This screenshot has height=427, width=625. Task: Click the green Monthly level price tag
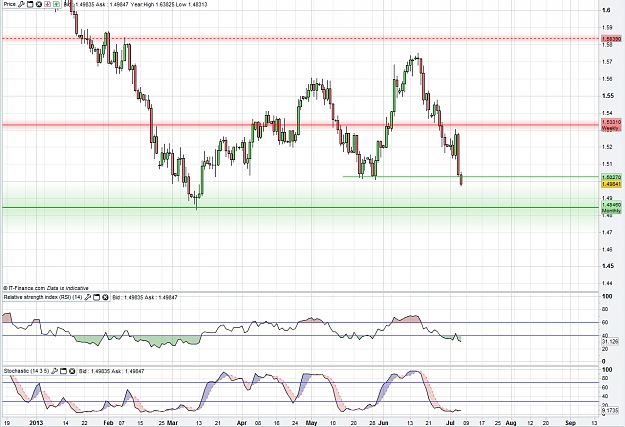coord(611,207)
